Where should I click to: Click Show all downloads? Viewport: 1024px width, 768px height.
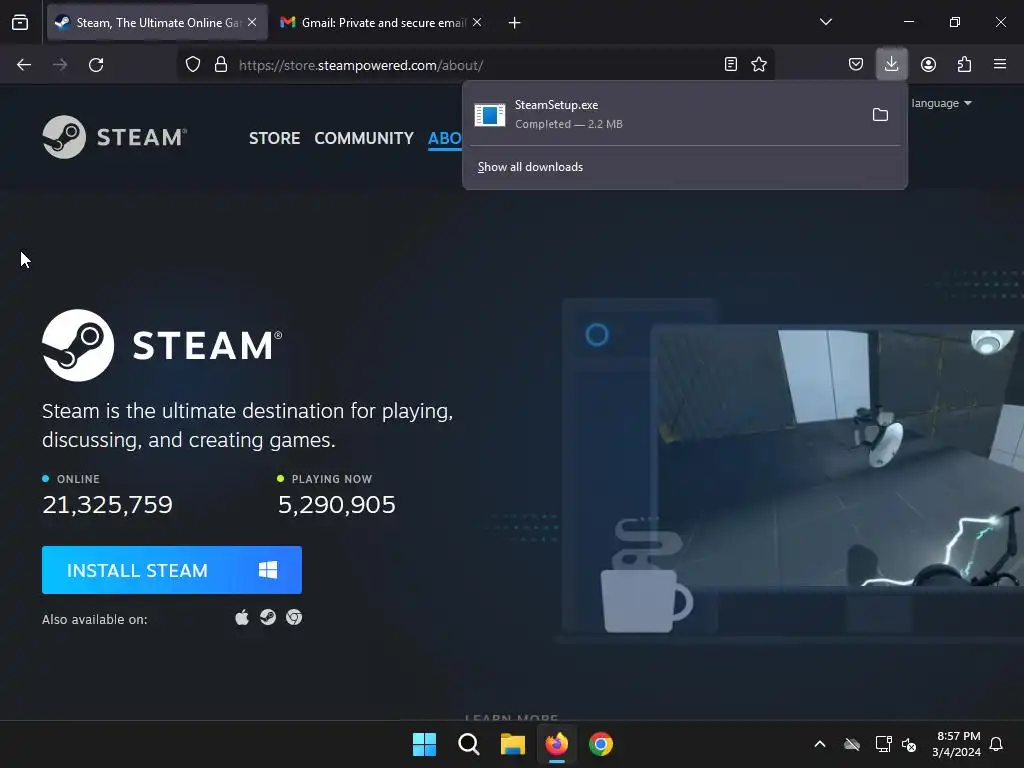pos(530,167)
